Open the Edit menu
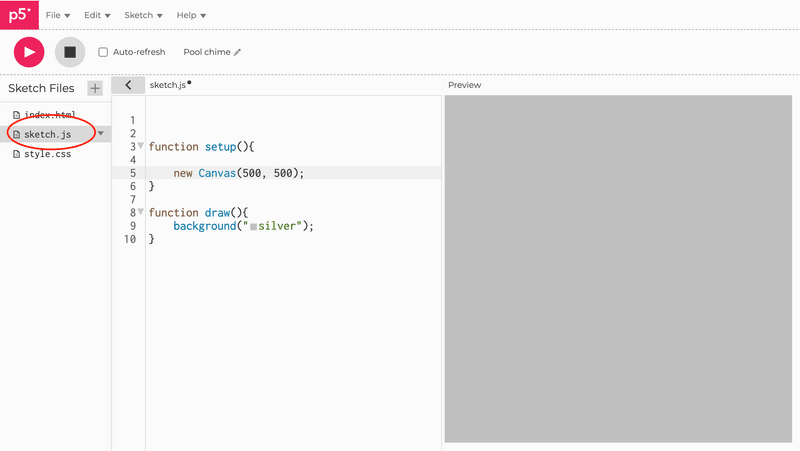The height and width of the screenshot is (451, 800). pyautogui.click(x=97, y=16)
